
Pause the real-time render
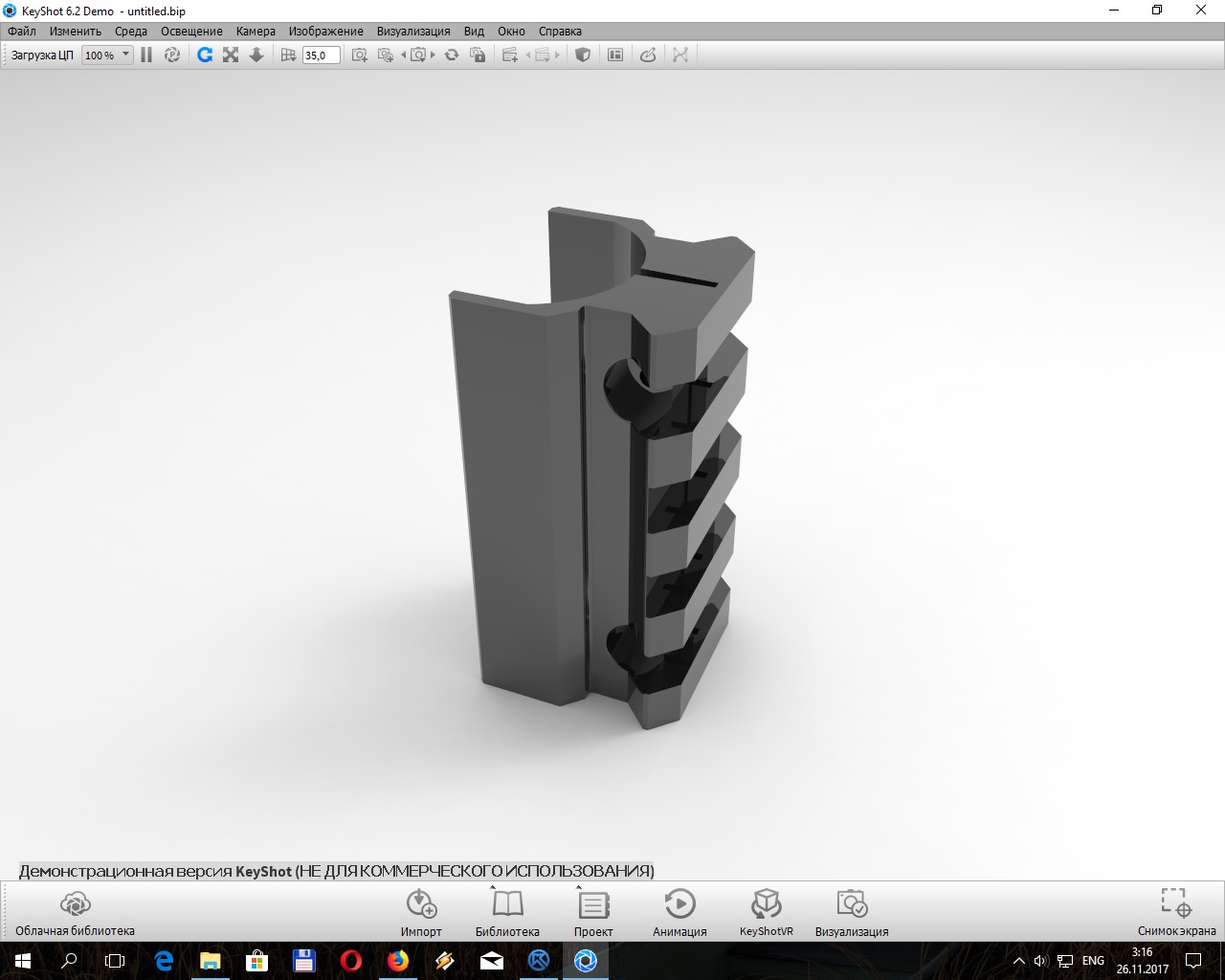point(146,56)
